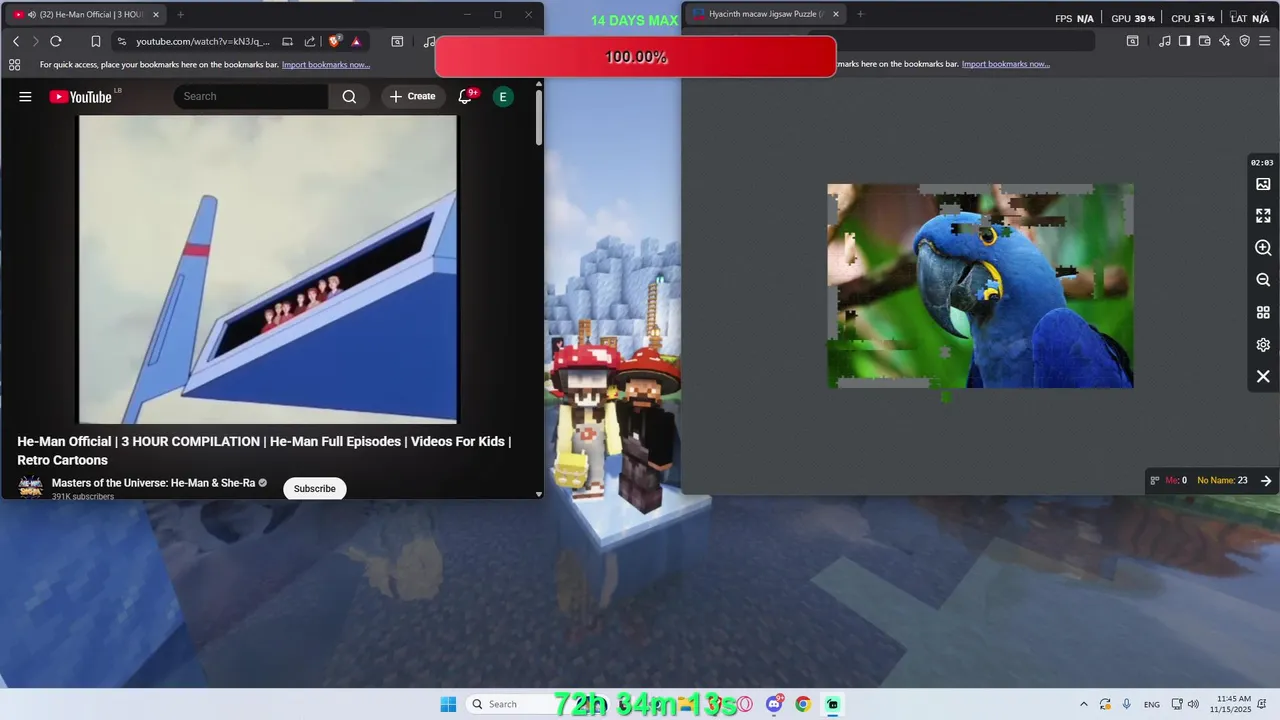This screenshot has width=1280, height=720.
Task: Expand the player scores arrow
Action: (x=1266, y=481)
